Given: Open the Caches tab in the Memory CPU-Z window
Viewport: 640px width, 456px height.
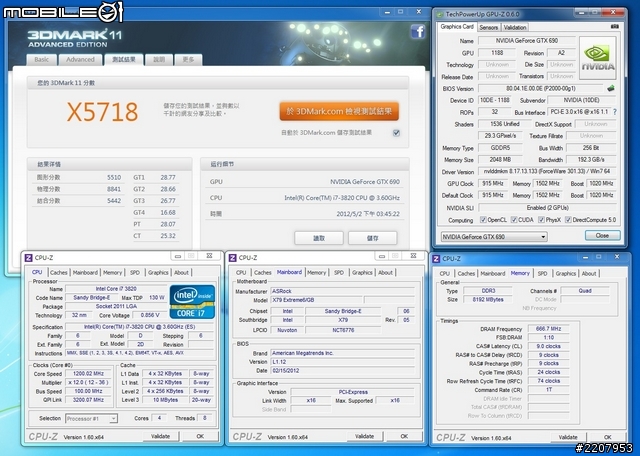Looking at the screenshot, I should click(x=466, y=274).
